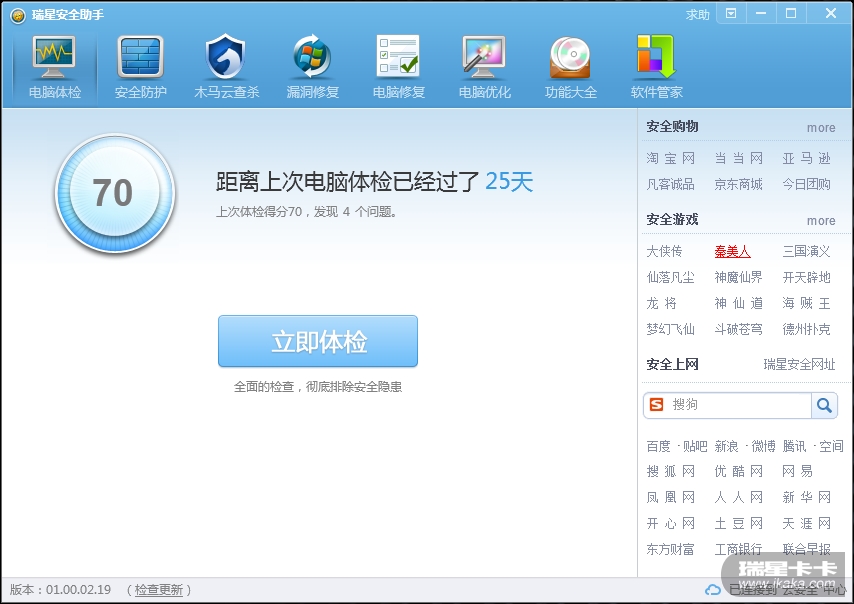Click the cloud security status icon
Screen dimensions: 854x604
point(712,589)
